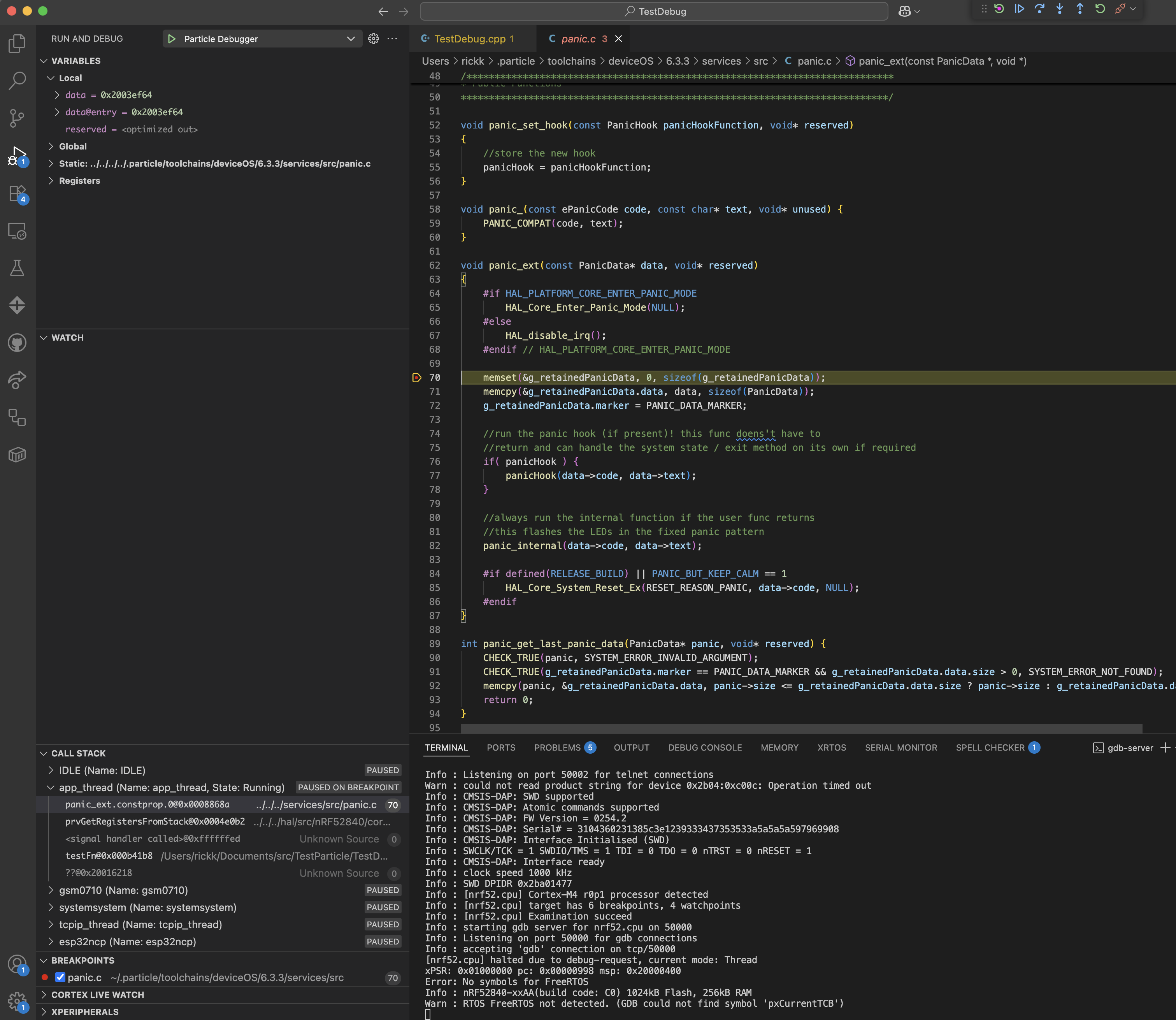Viewport: 1176px width, 1020px height.
Task: Open the Extensions view in activity bar
Action: point(17,194)
